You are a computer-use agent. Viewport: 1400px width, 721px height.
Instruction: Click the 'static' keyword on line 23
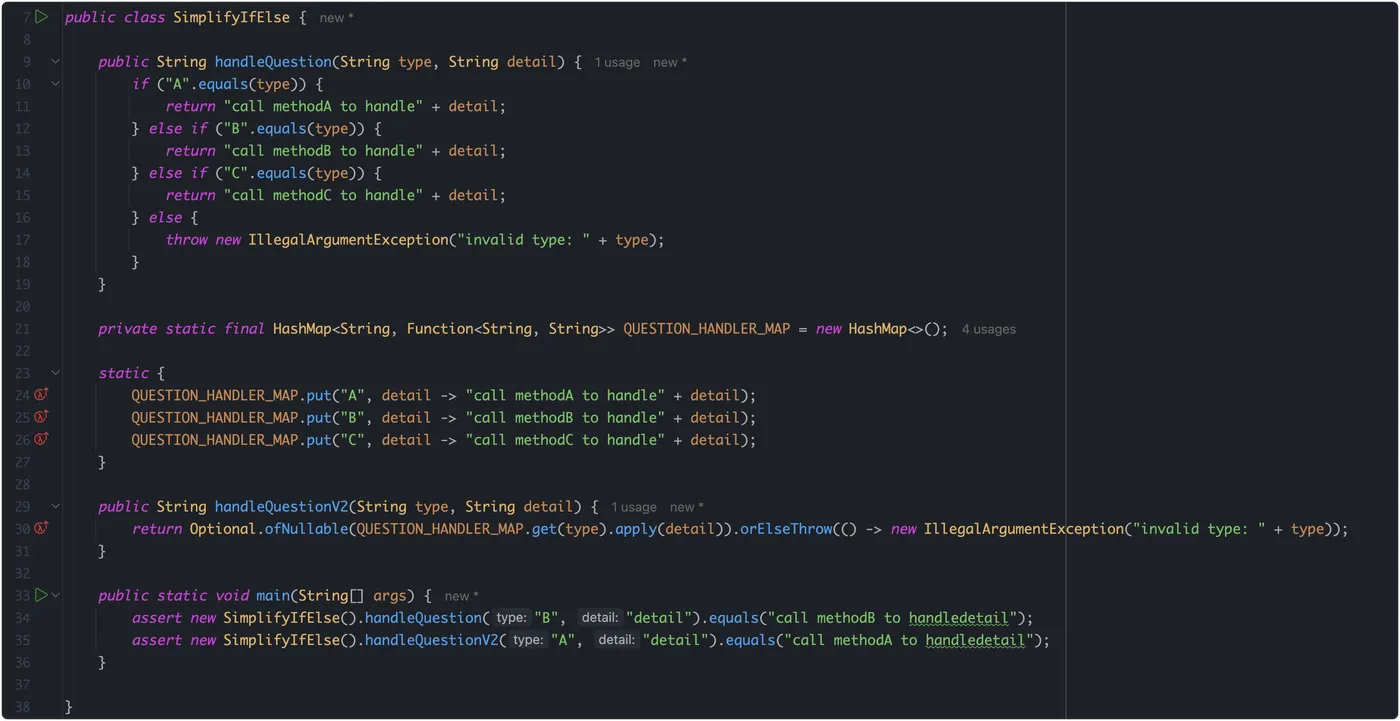pyautogui.click(x=123, y=373)
